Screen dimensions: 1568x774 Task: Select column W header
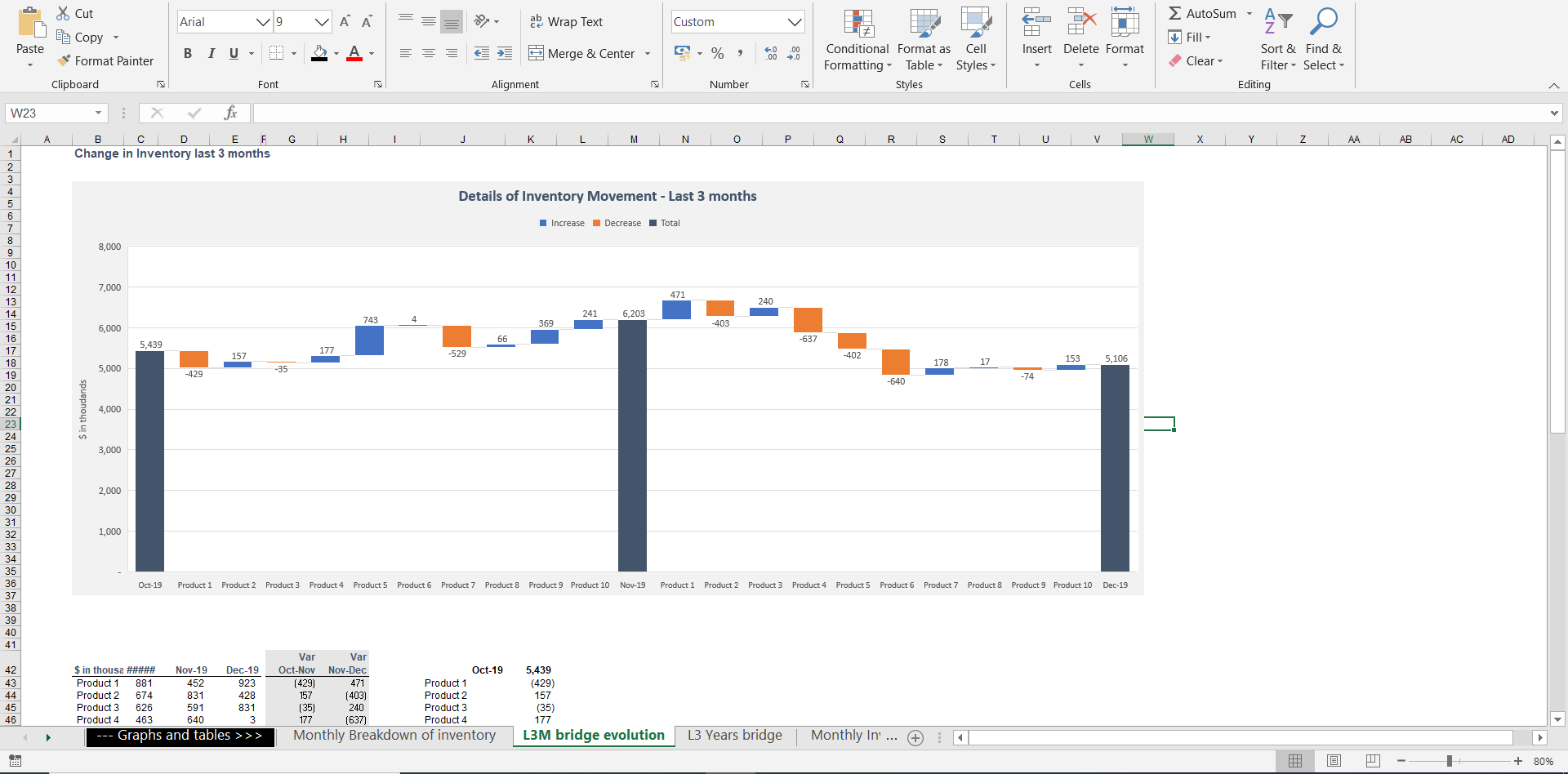click(1148, 140)
